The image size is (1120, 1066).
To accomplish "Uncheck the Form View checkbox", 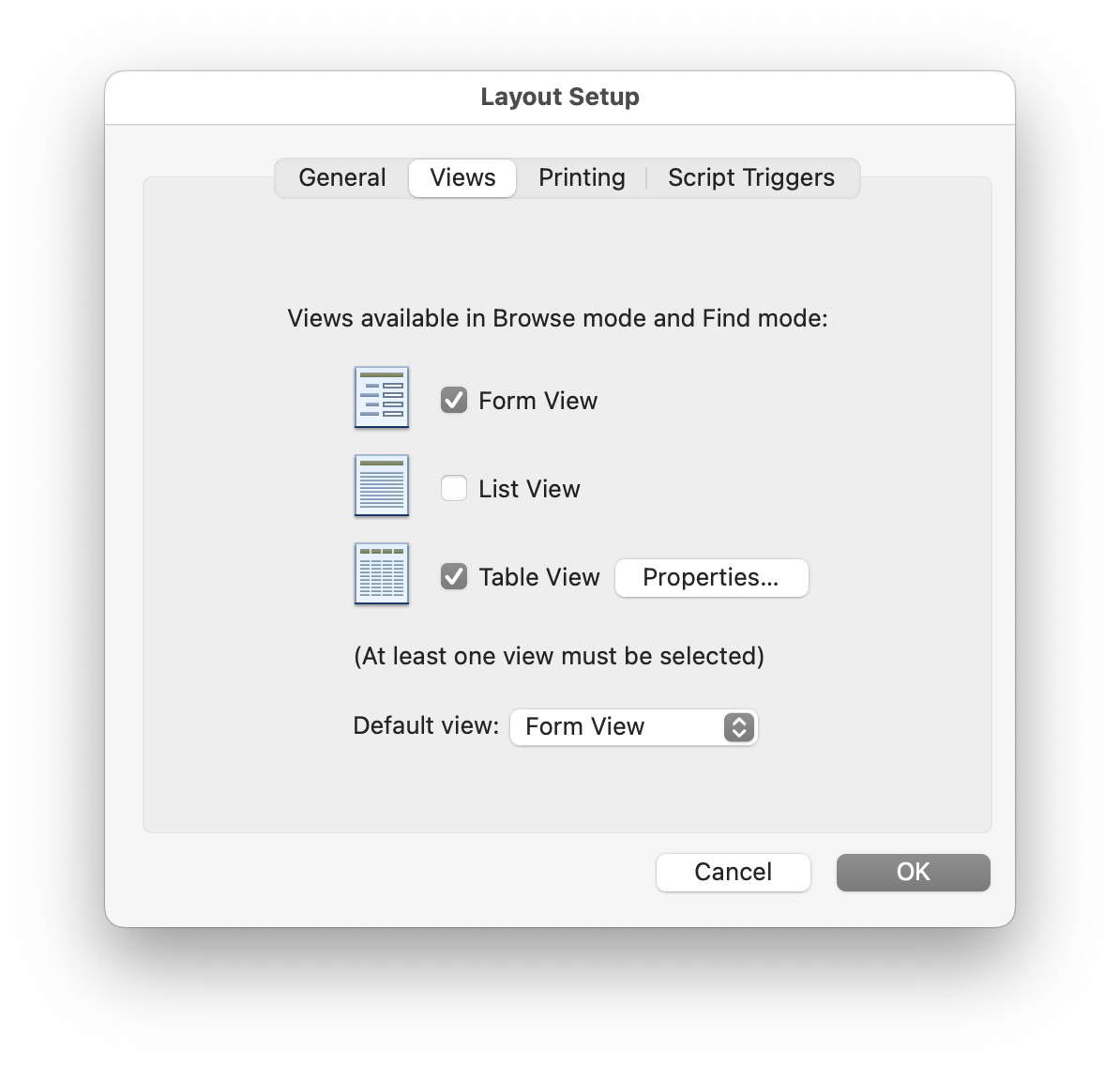I will [x=454, y=400].
